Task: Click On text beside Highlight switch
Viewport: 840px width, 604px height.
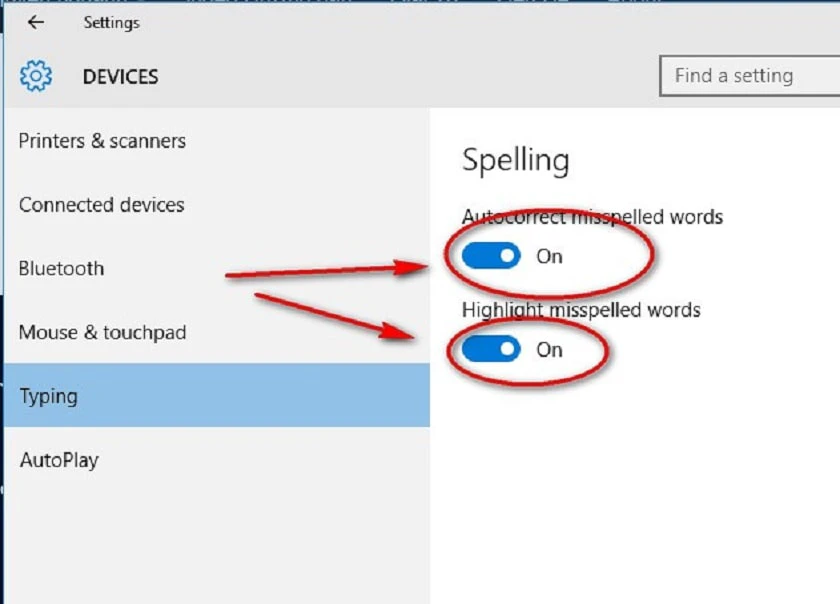Action: pyautogui.click(x=550, y=350)
